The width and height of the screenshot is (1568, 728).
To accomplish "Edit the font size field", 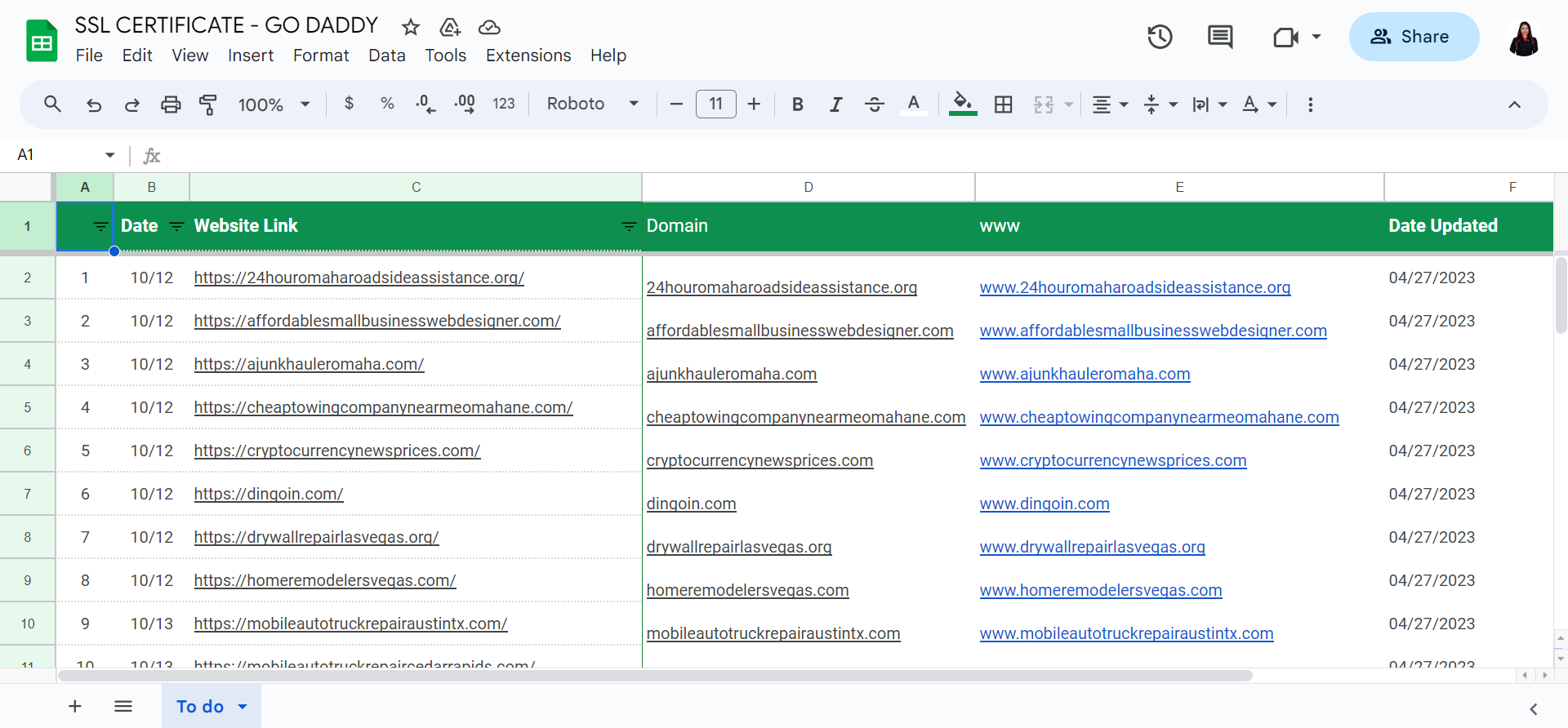I will 716,104.
